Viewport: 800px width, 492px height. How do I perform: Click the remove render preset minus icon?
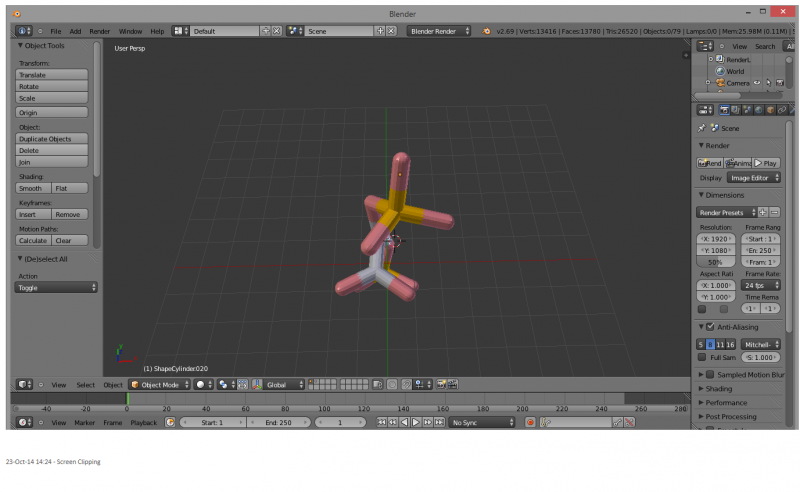click(x=775, y=212)
